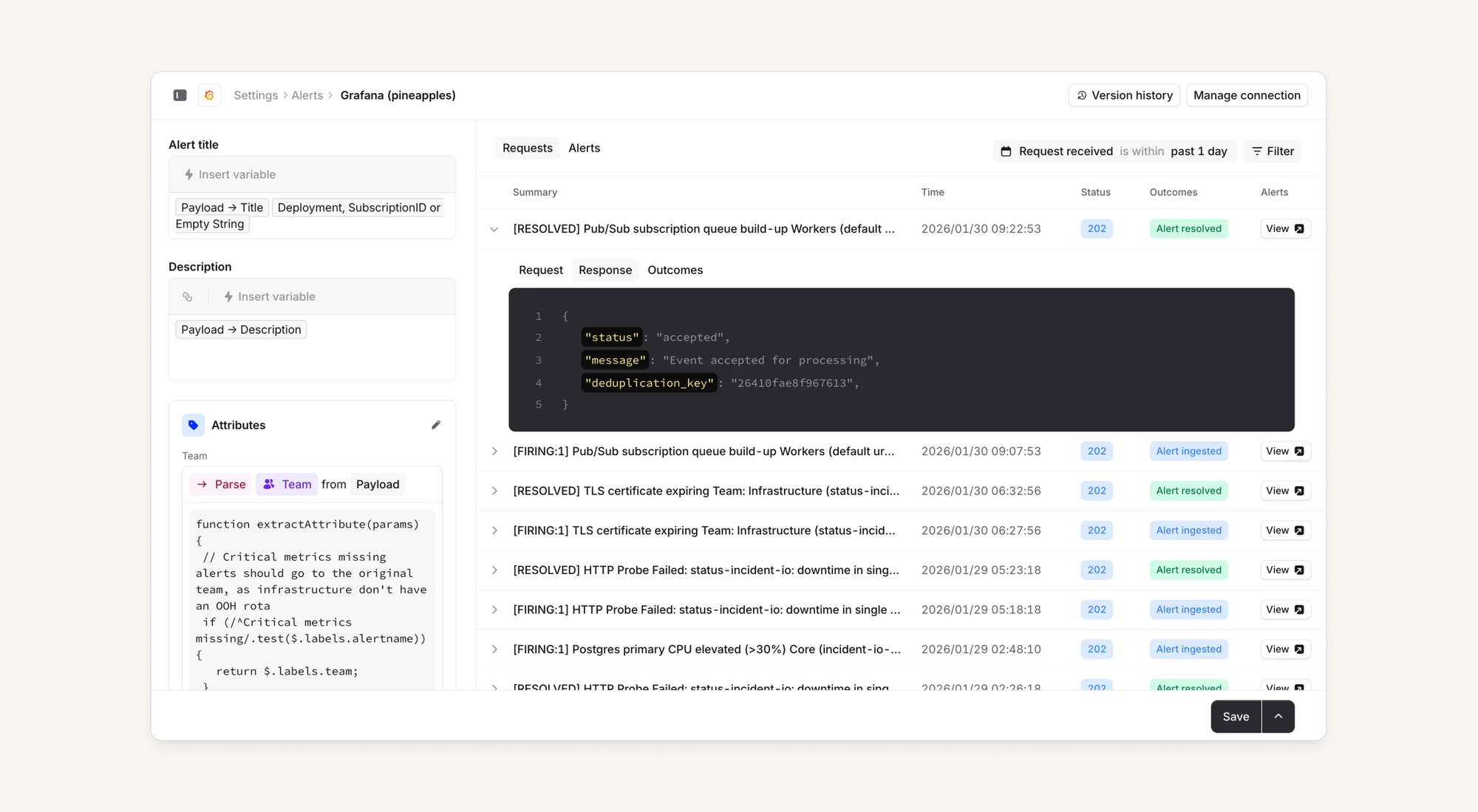The height and width of the screenshot is (812, 1478).
Task: Click the Grafana logo icon
Action: click(x=209, y=95)
